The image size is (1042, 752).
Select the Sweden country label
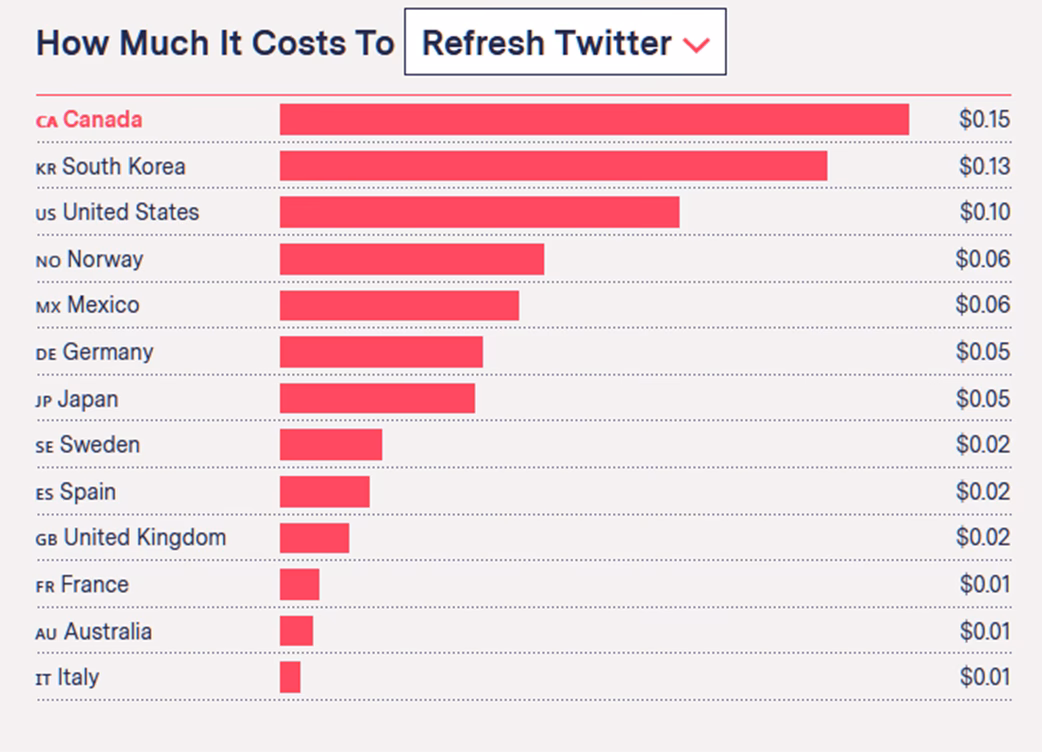(88, 445)
